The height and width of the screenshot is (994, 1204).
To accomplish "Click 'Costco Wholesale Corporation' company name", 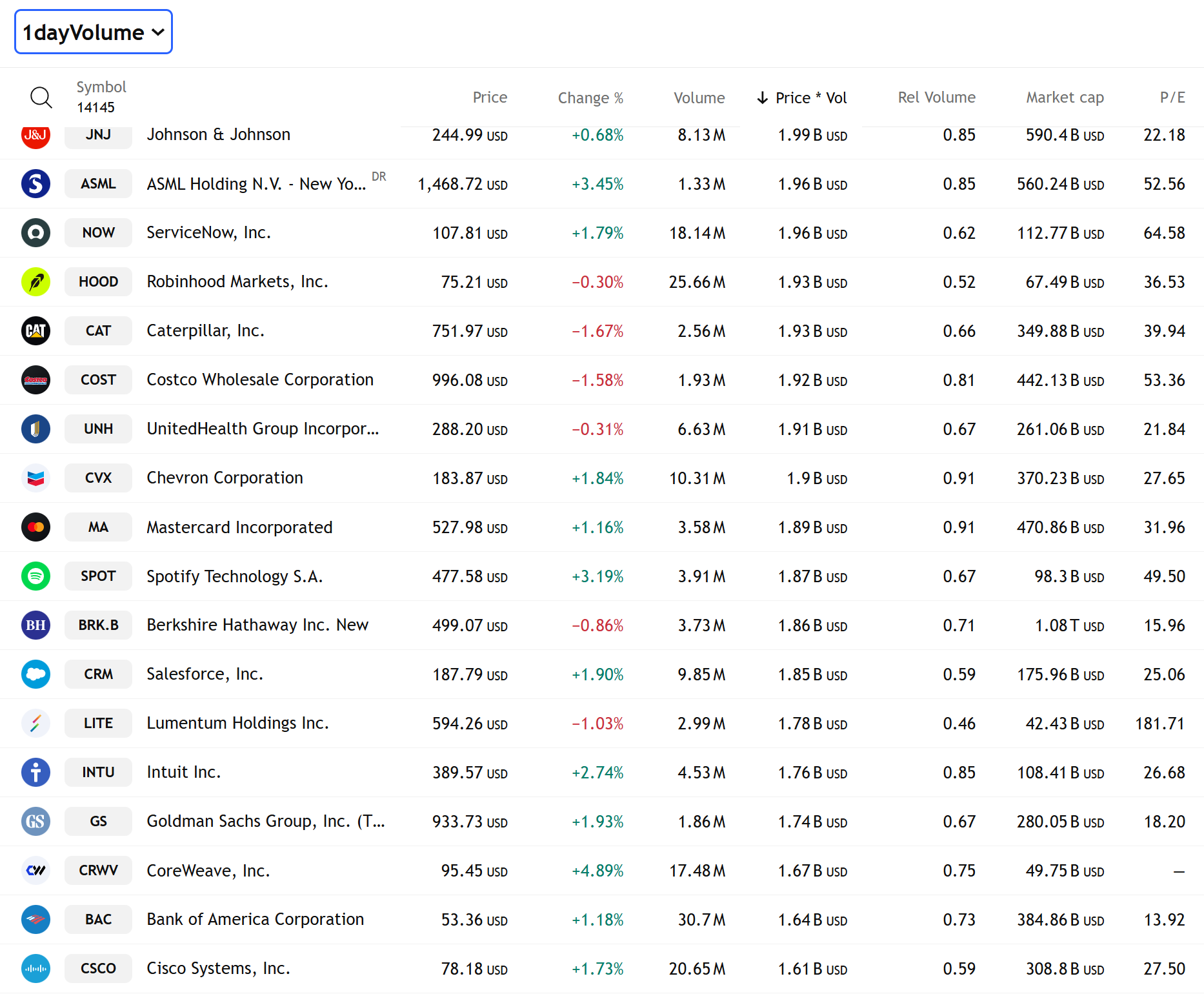I will coord(260,380).
